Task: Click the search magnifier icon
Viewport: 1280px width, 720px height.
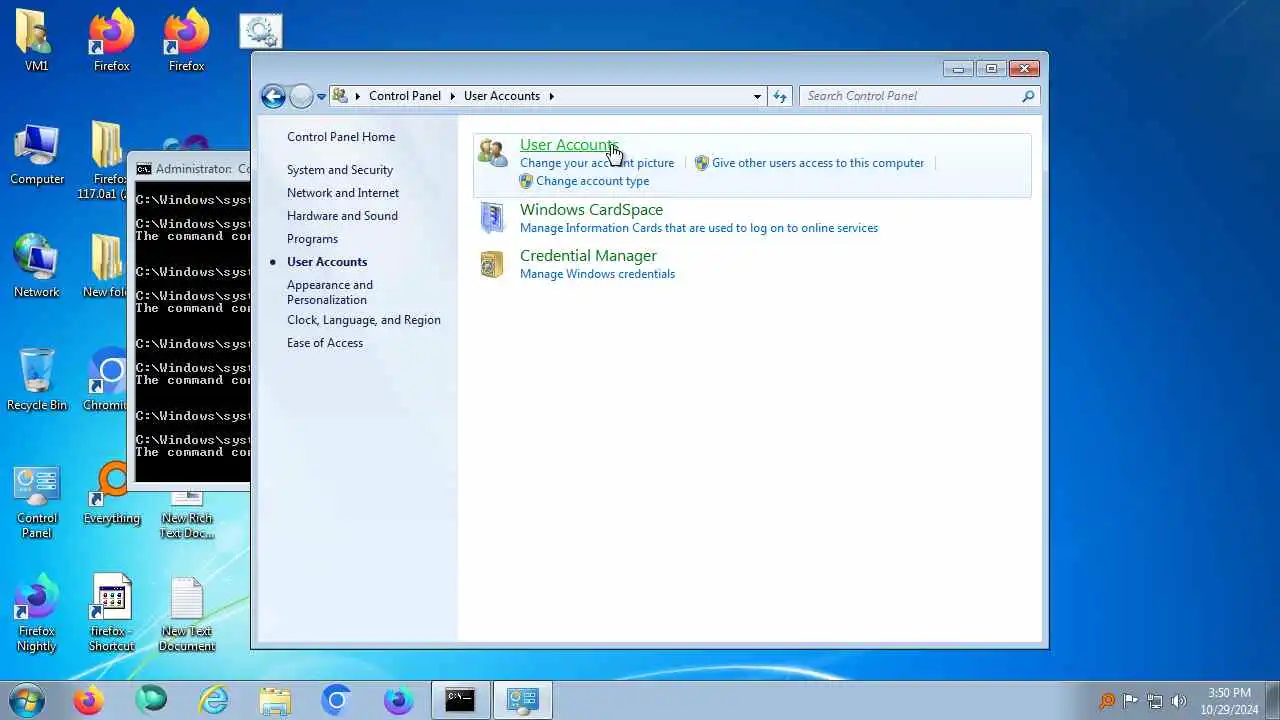Action: [x=1028, y=96]
